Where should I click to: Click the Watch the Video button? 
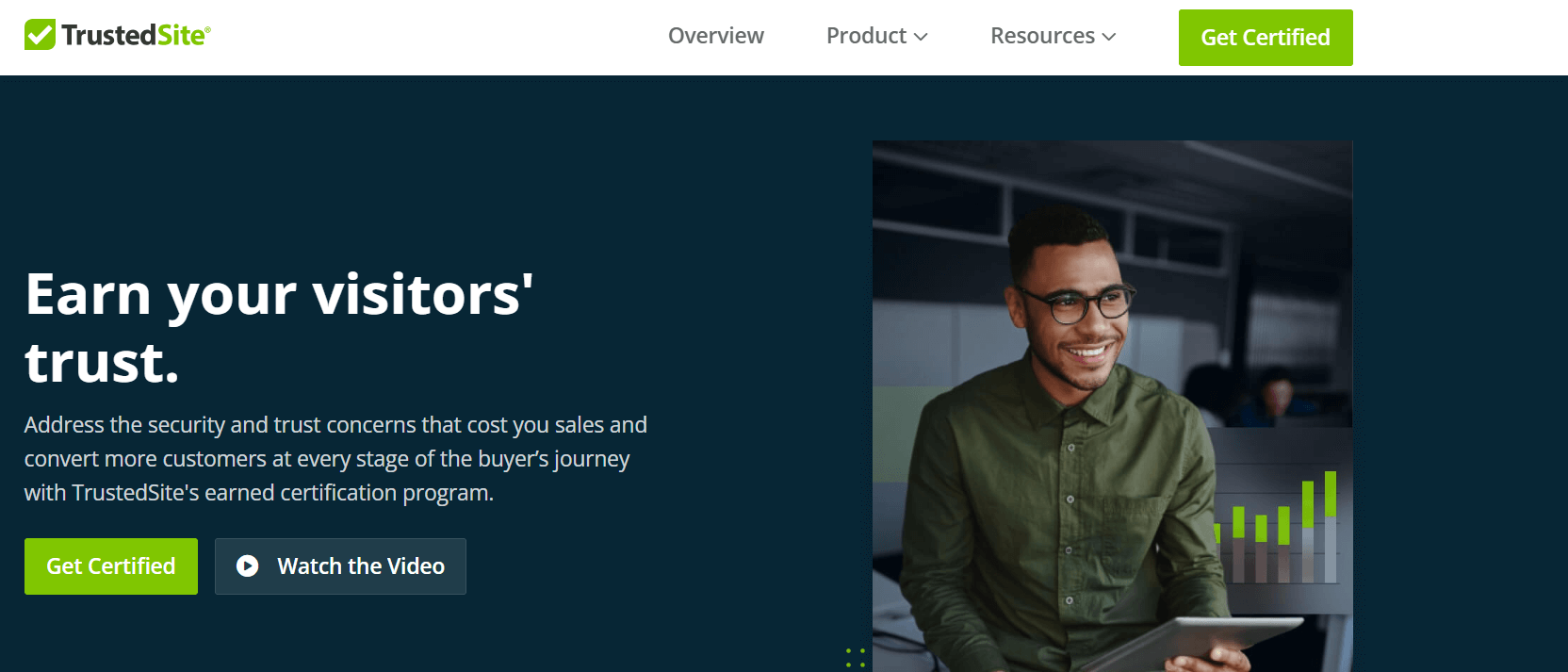tap(340, 566)
